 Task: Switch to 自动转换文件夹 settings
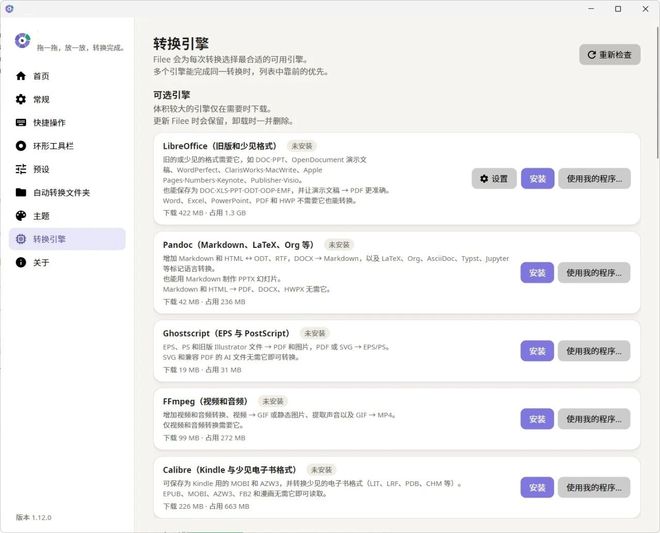click(x=67, y=192)
